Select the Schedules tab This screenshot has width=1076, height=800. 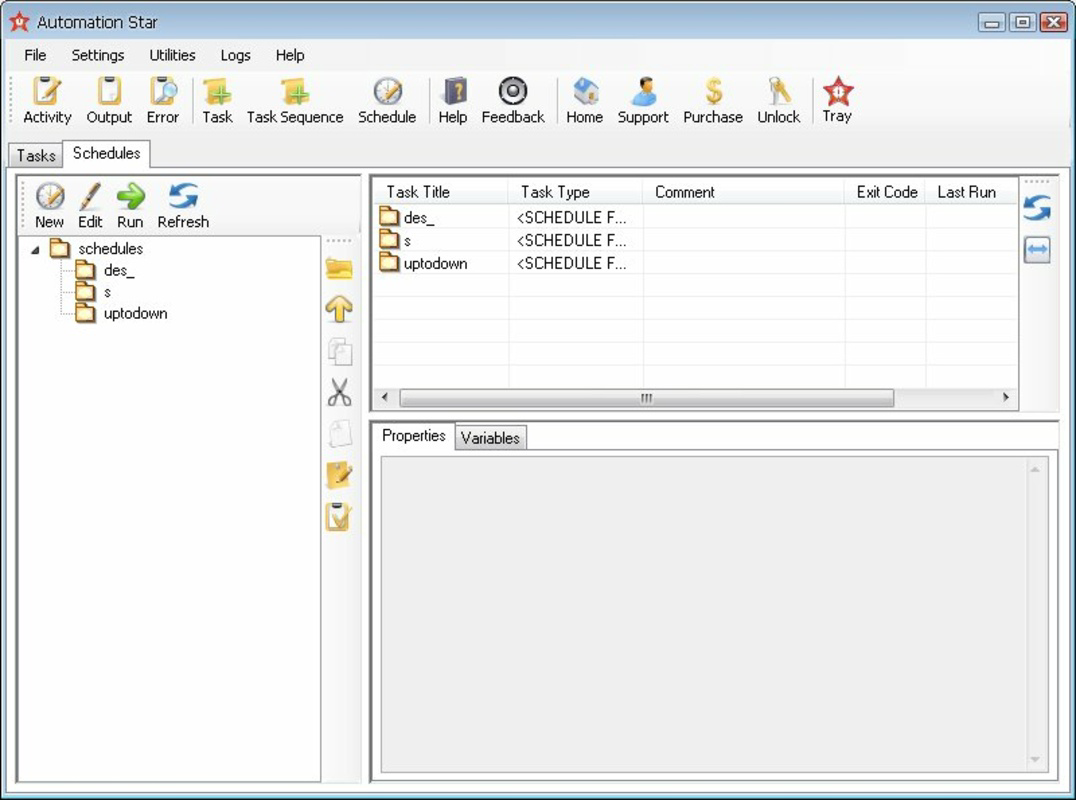[106, 153]
